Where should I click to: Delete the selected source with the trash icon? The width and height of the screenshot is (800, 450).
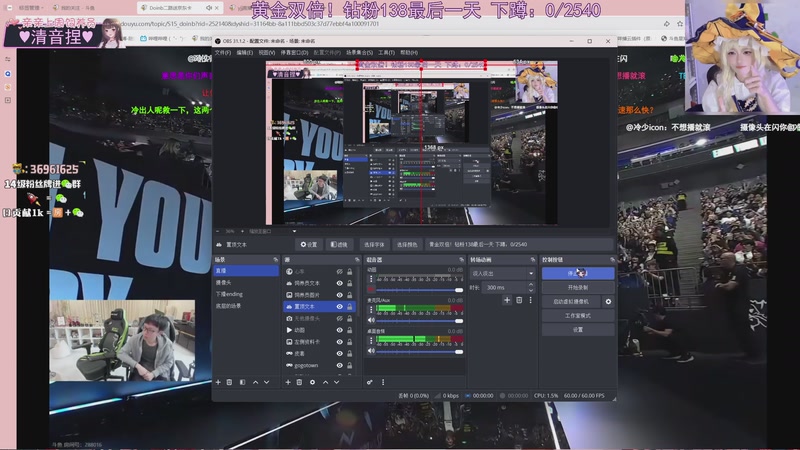pyautogui.click(x=299, y=382)
